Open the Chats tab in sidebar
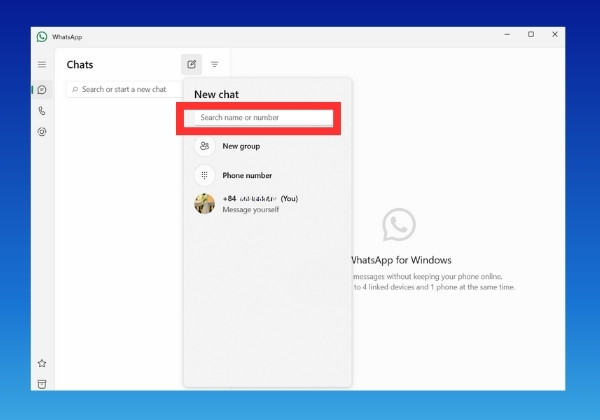 (x=42, y=90)
